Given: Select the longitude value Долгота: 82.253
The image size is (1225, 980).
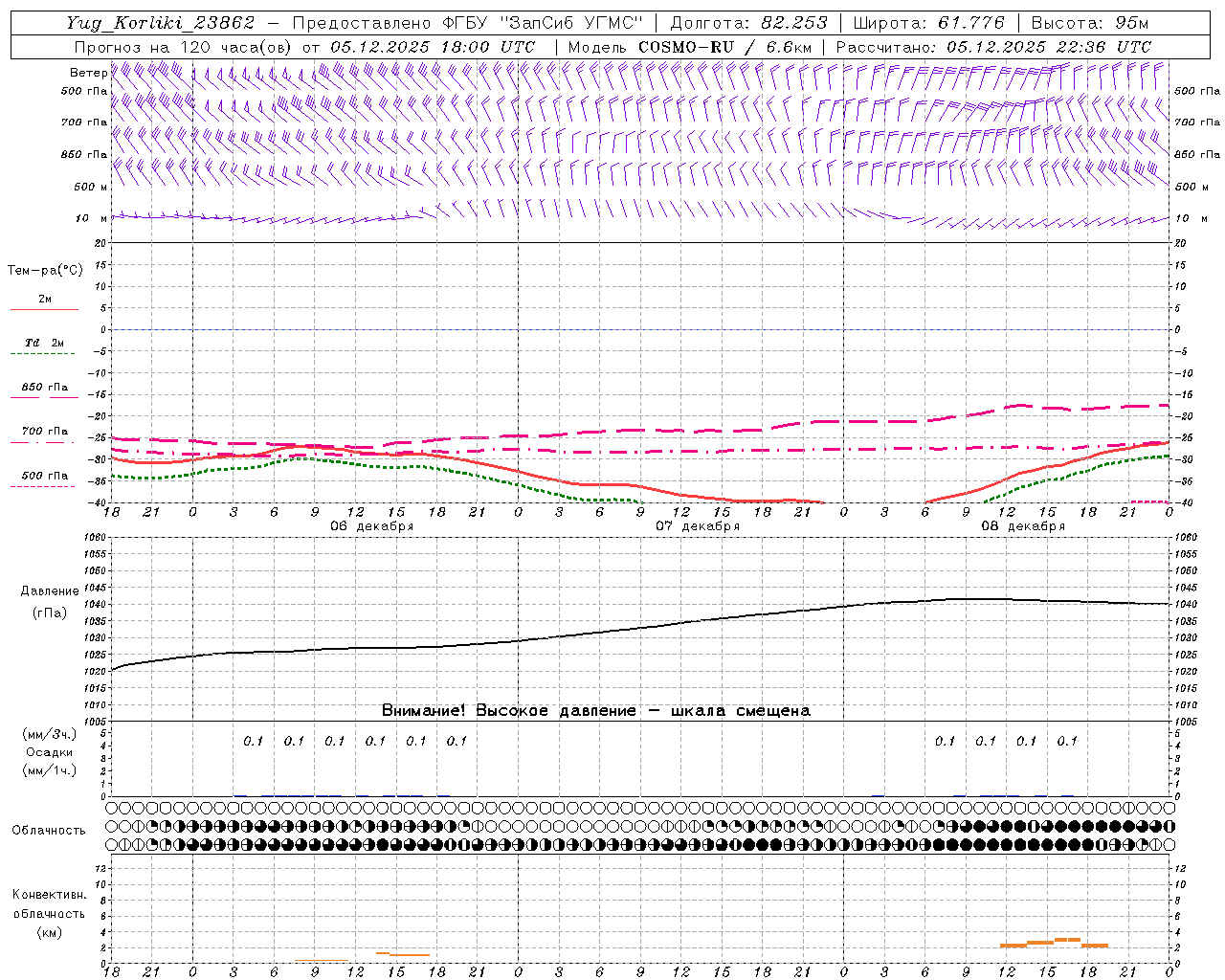Looking at the screenshot, I should click(749, 23).
